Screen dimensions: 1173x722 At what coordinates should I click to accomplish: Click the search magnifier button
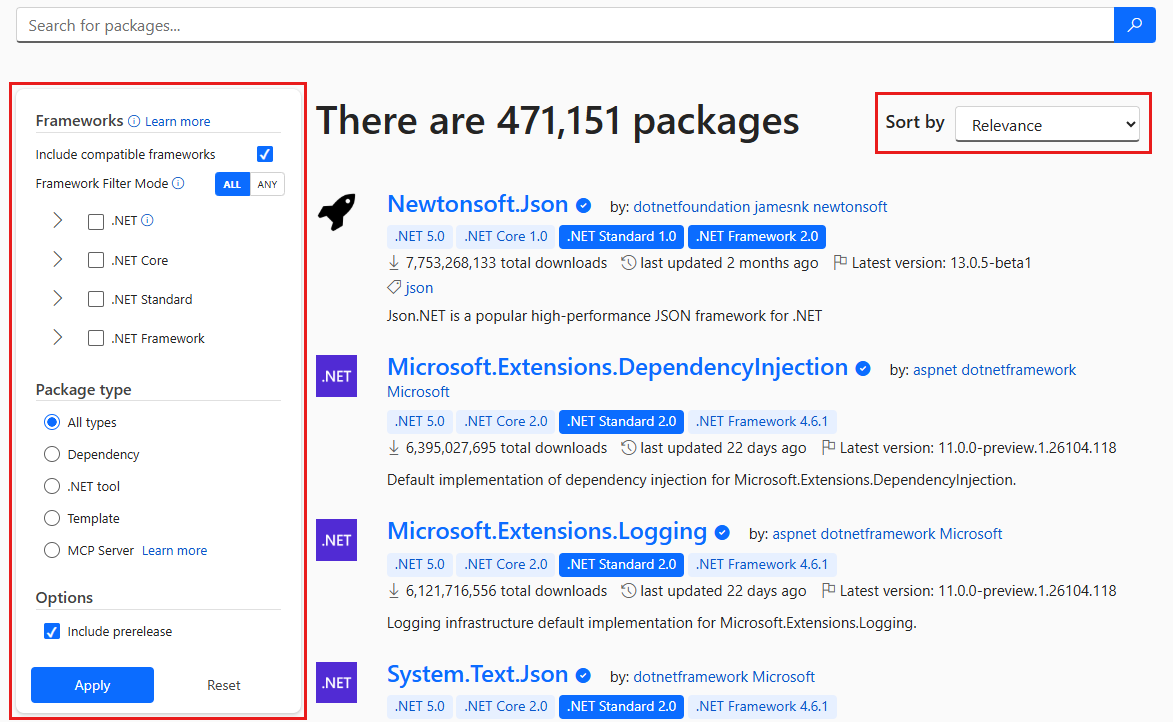1134,25
